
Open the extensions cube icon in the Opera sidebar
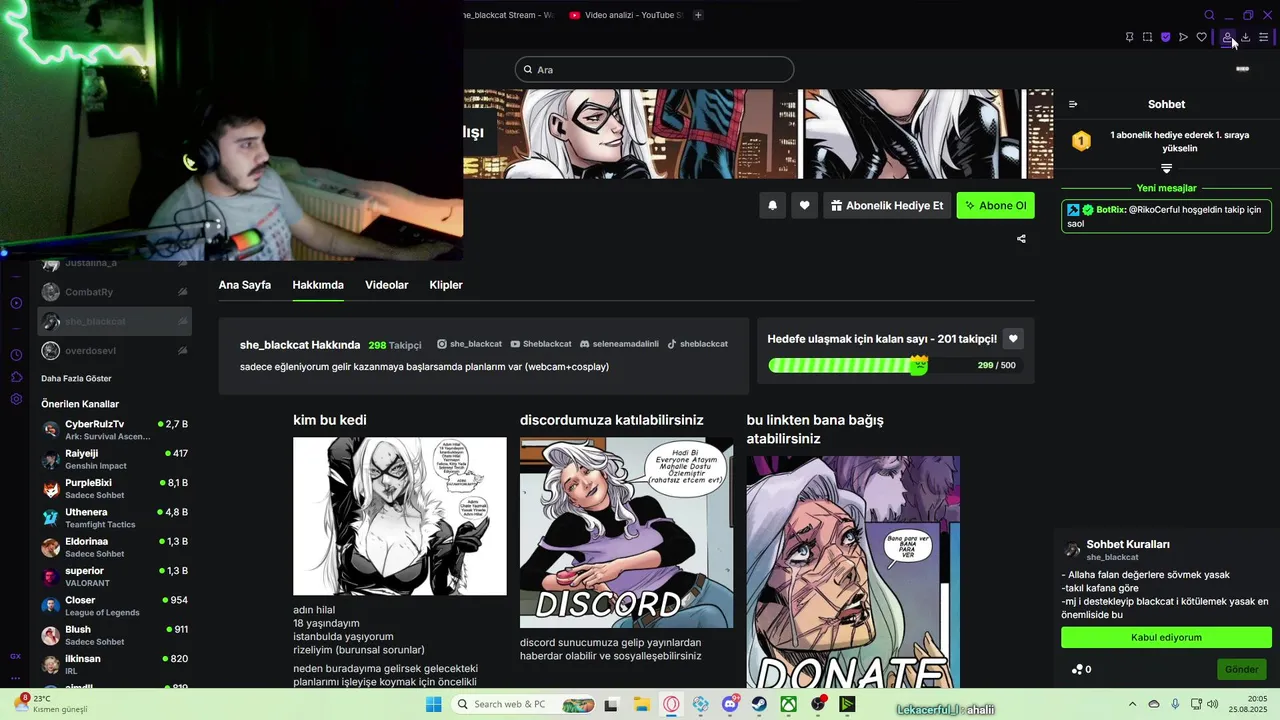(x=16, y=377)
